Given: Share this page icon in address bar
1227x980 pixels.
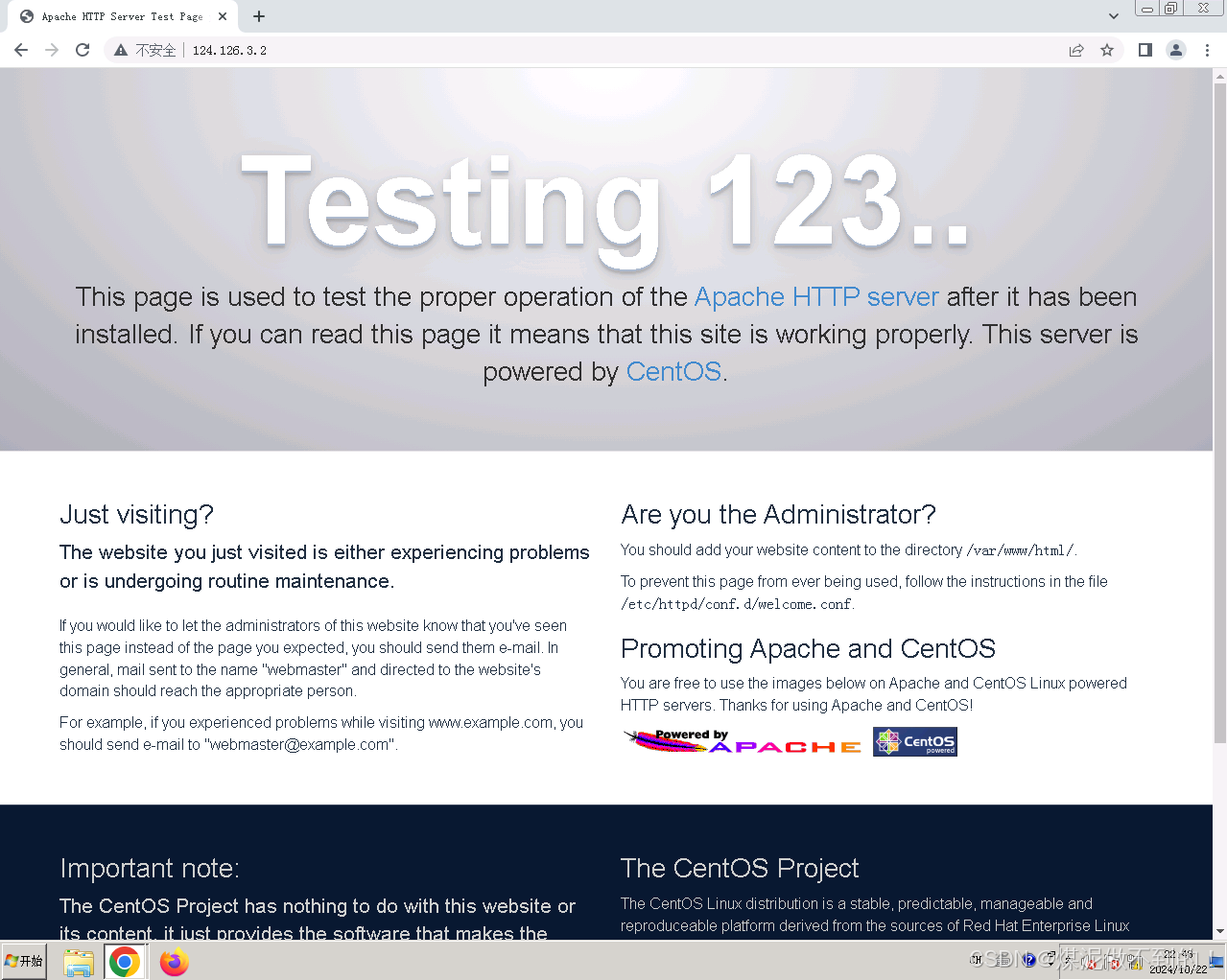Looking at the screenshot, I should pyautogui.click(x=1076, y=50).
